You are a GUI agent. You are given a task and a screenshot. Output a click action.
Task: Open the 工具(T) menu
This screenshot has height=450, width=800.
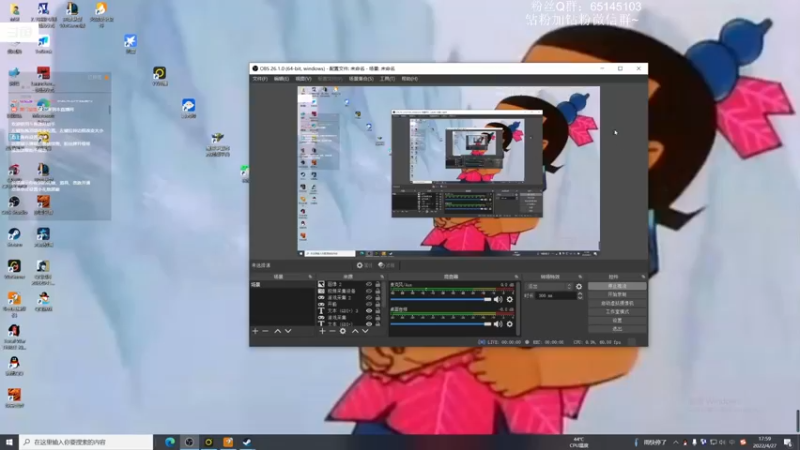click(x=387, y=79)
